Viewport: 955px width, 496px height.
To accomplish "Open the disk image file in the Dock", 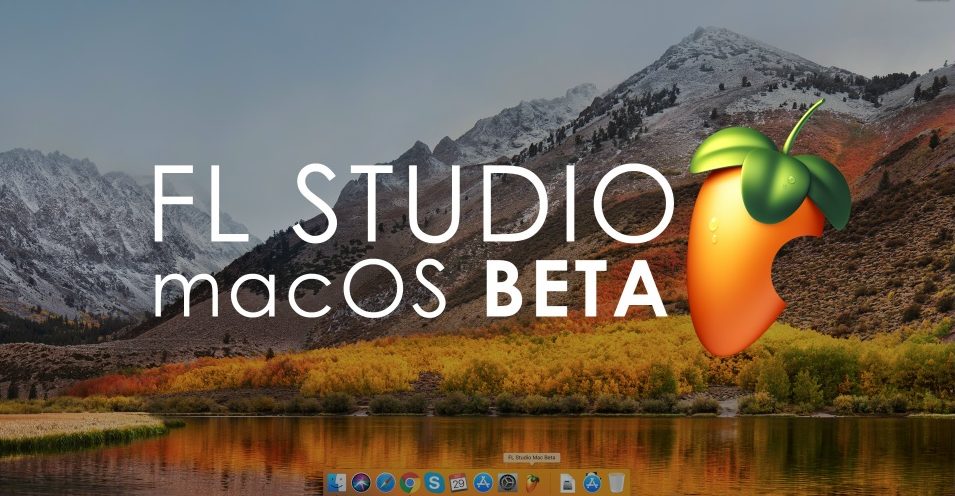I will click(x=568, y=484).
